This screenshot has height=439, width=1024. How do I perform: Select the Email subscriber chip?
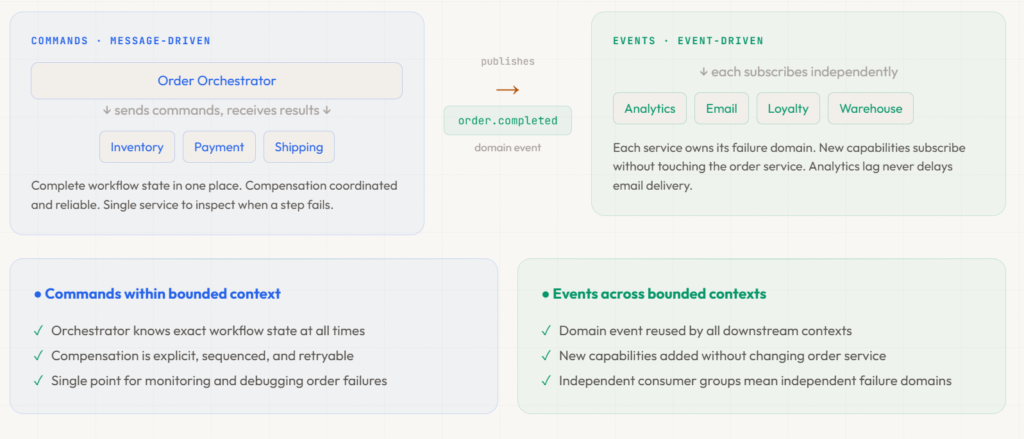coord(720,109)
